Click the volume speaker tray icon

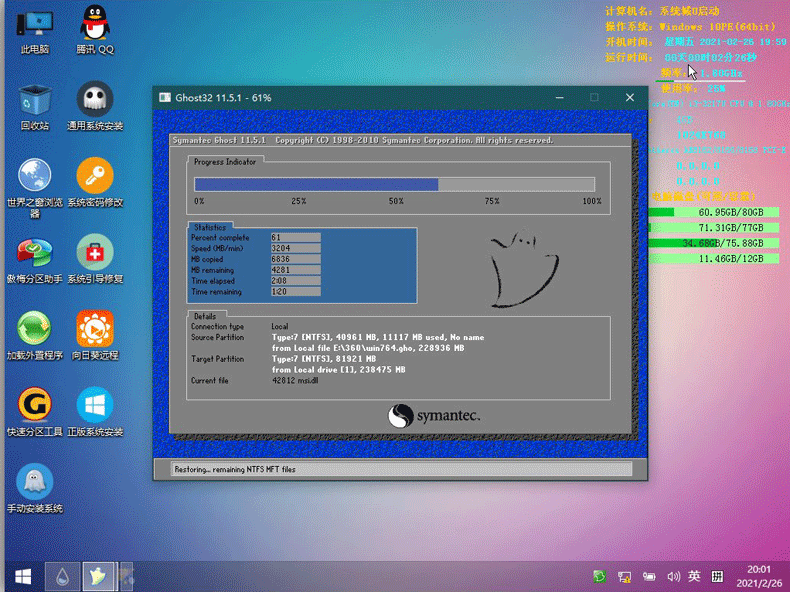(672, 576)
